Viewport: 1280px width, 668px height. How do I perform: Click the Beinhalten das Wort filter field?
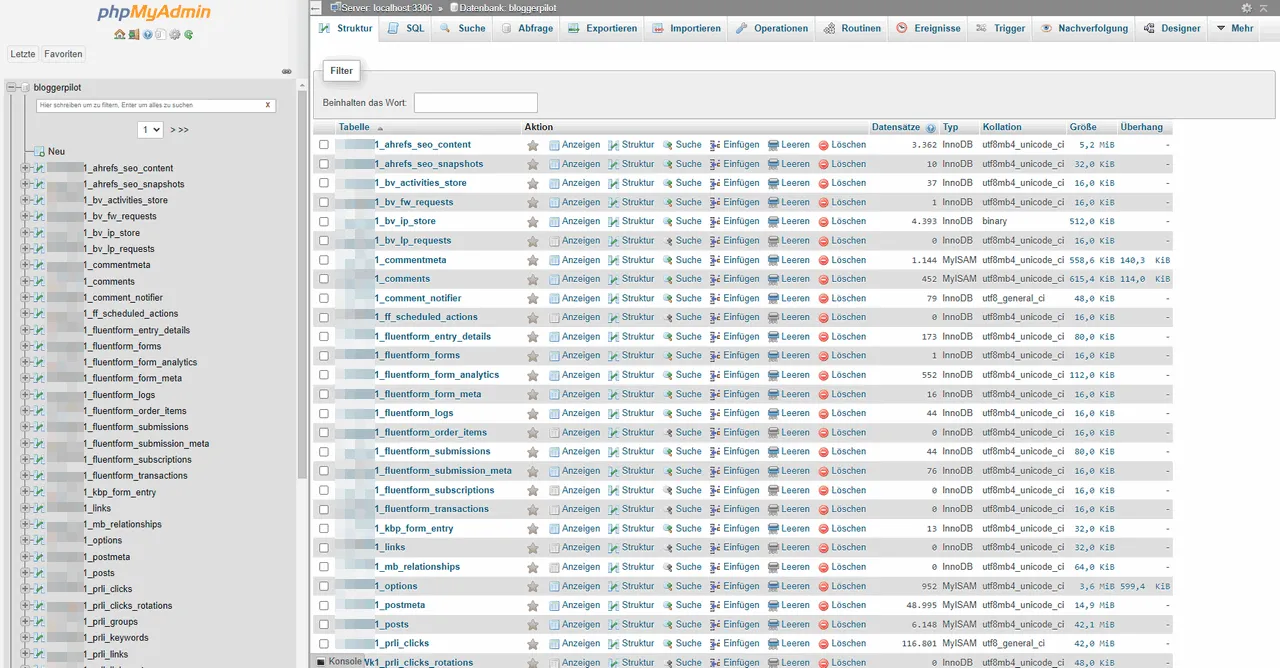coord(476,103)
